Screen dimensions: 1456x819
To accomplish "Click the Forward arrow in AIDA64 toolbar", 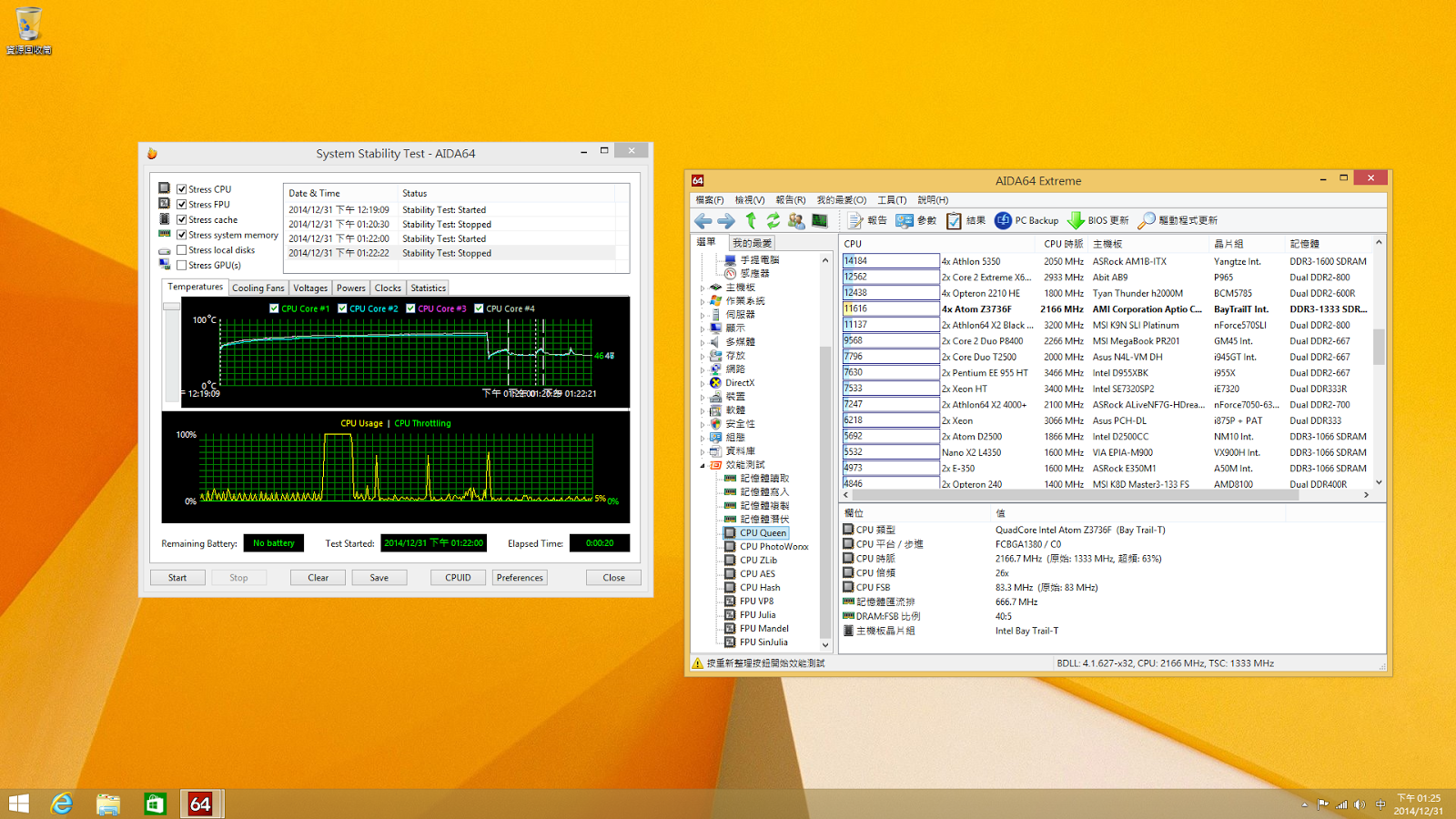I will point(726,220).
